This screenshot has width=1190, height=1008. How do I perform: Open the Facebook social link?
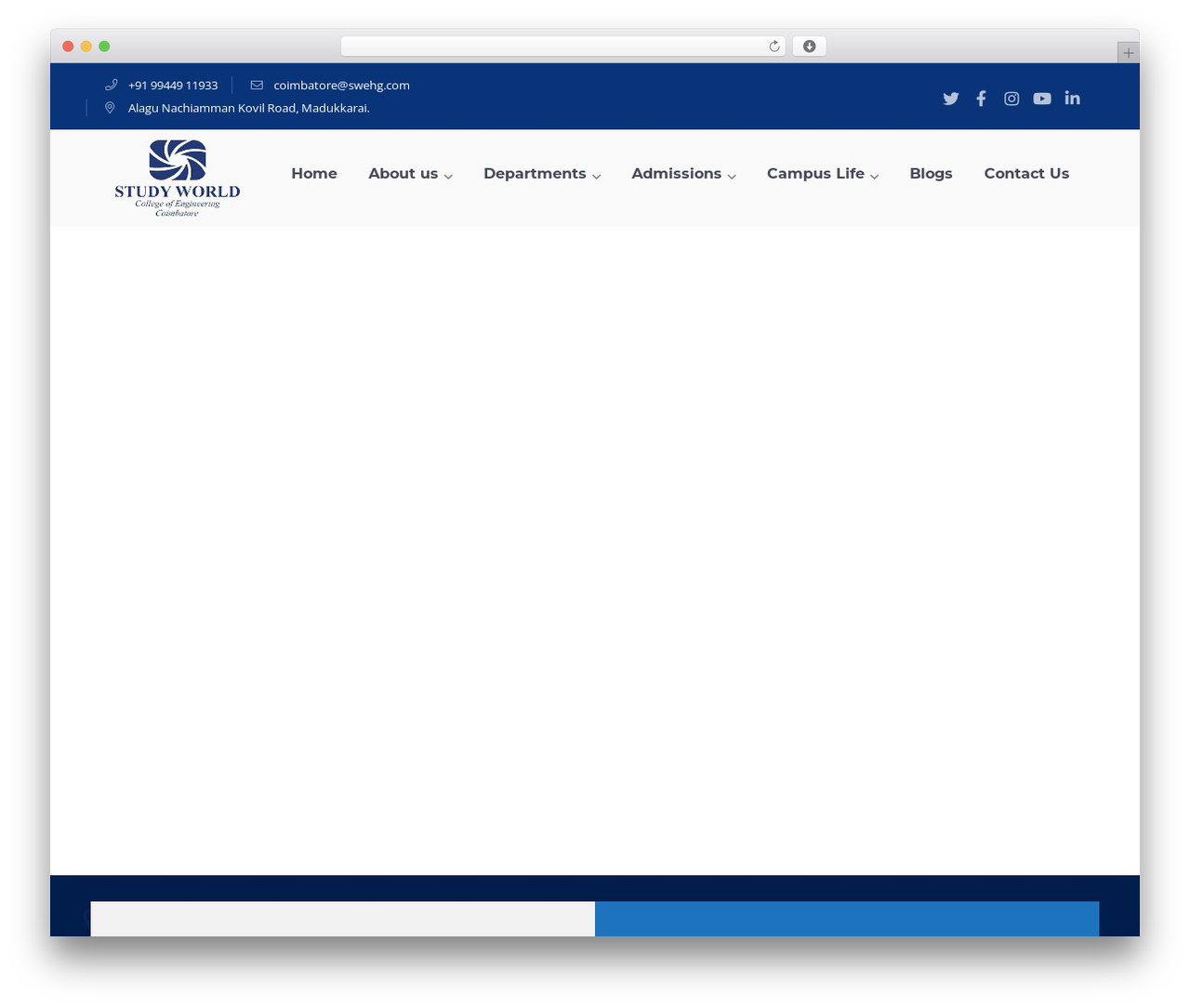[981, 99]
